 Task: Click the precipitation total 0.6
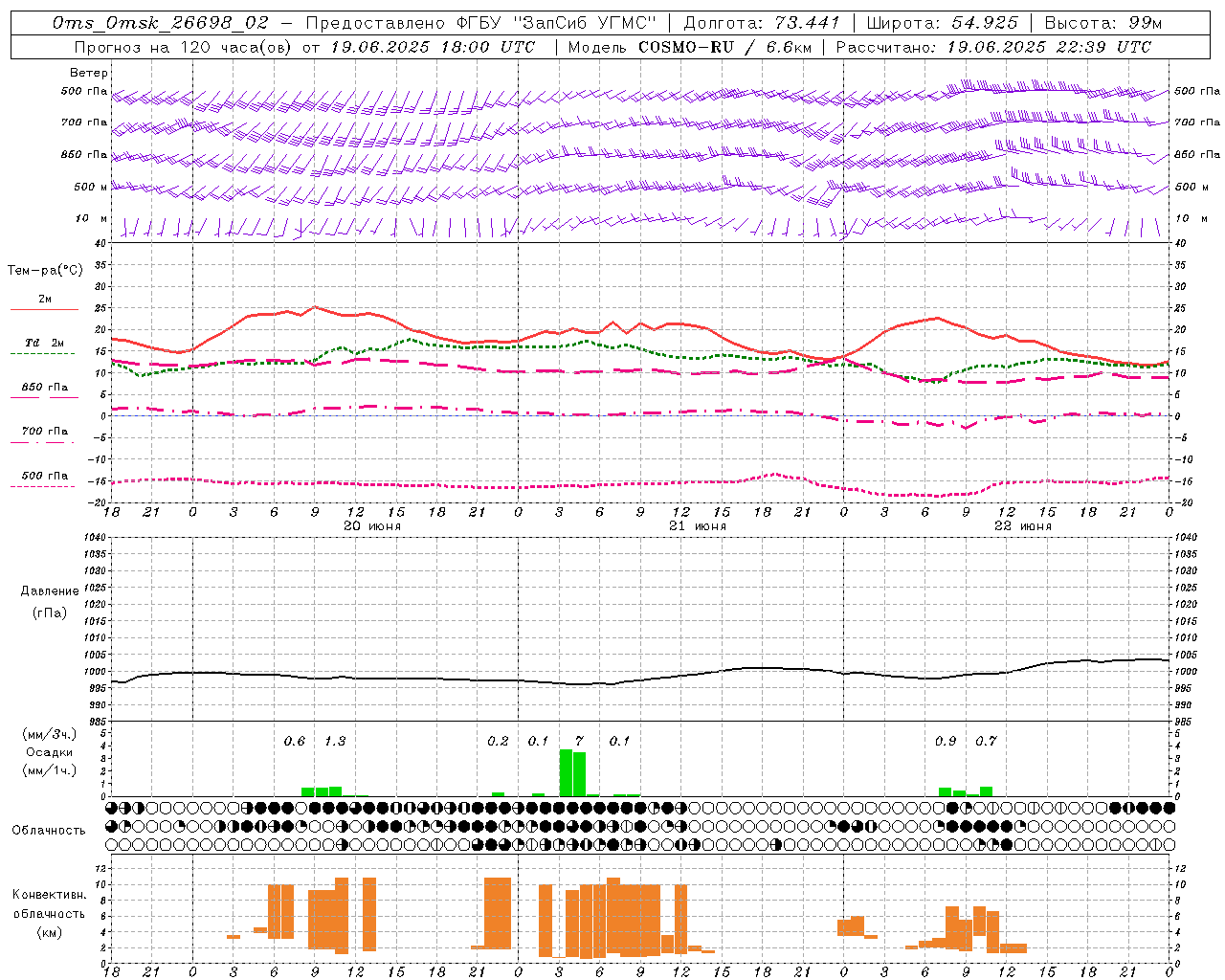pyautogui.click(x=295, y=741)
